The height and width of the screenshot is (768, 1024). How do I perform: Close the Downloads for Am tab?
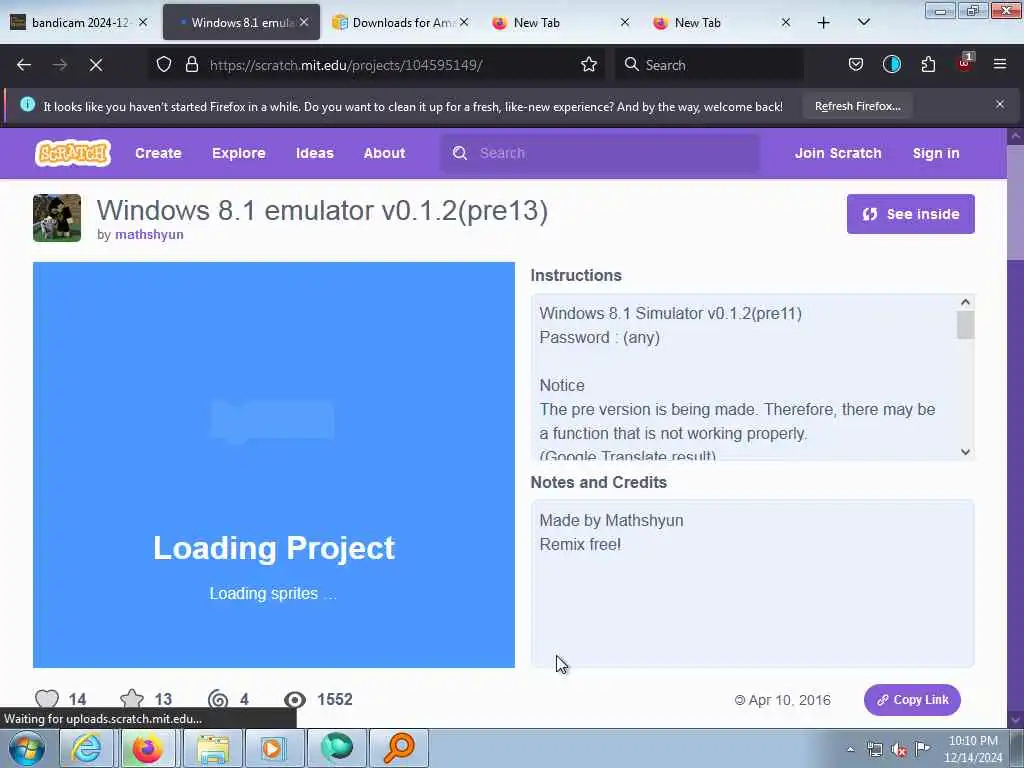[x=464, y=22]
